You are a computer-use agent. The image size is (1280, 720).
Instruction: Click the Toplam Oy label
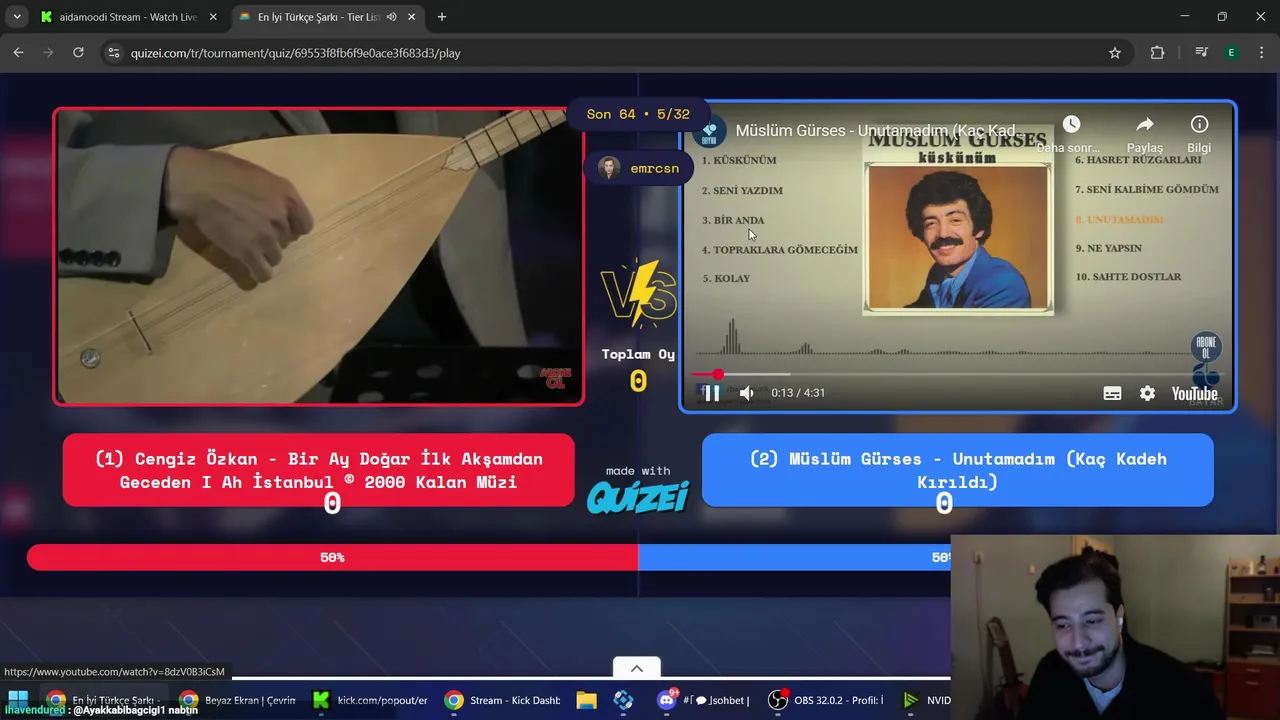(x=638, y=354)
